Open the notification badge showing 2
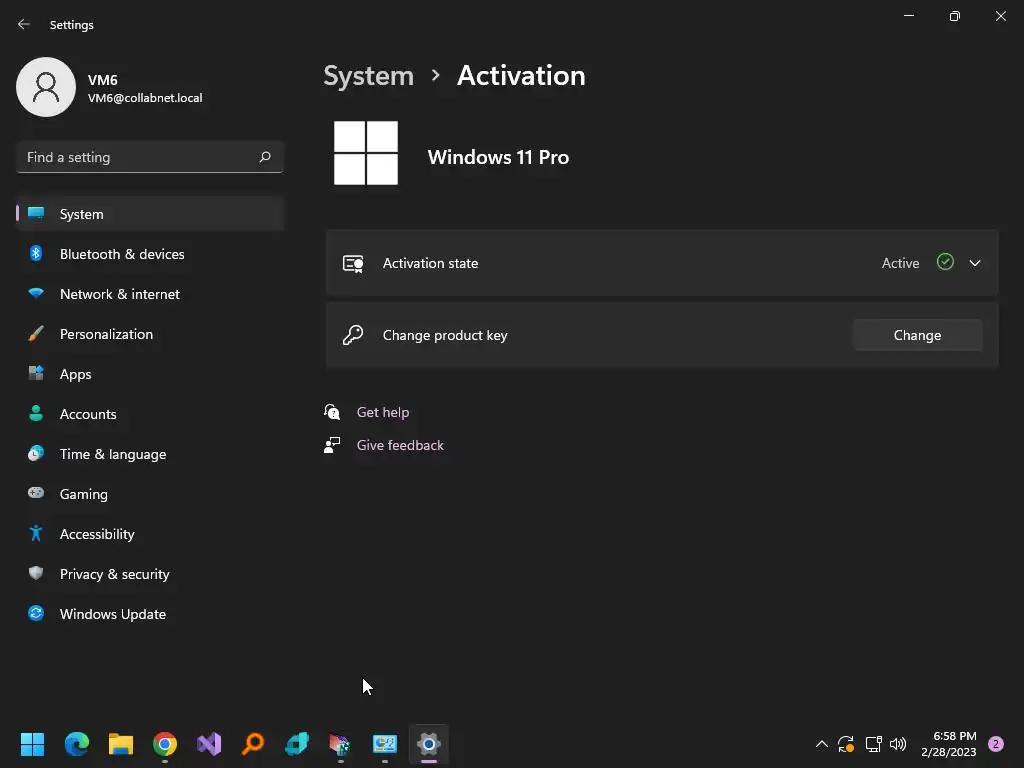The image size is (1024, 768). [x=996, y=744]
